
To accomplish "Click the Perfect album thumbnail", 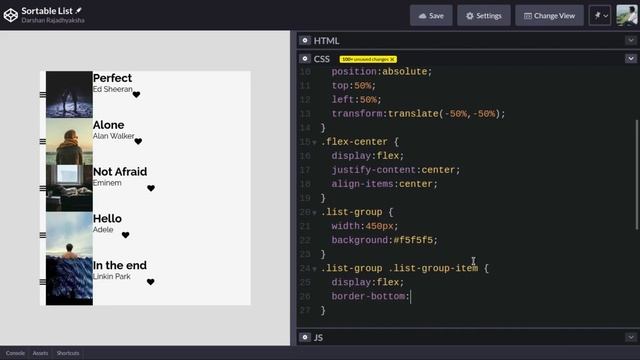I will pyautogui.click(x=69, y=95).
